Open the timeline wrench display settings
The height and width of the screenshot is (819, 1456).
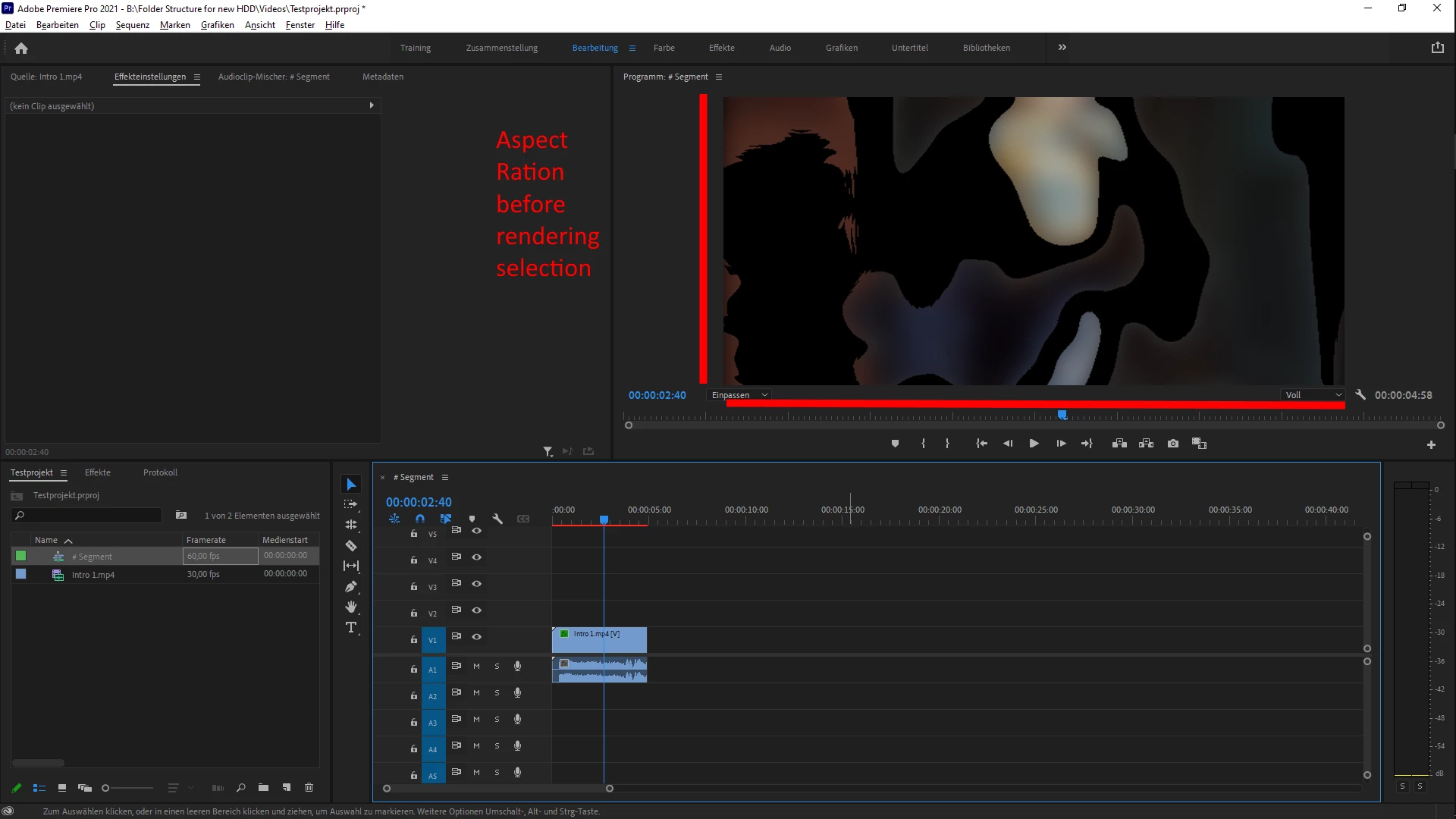point(497,519)
